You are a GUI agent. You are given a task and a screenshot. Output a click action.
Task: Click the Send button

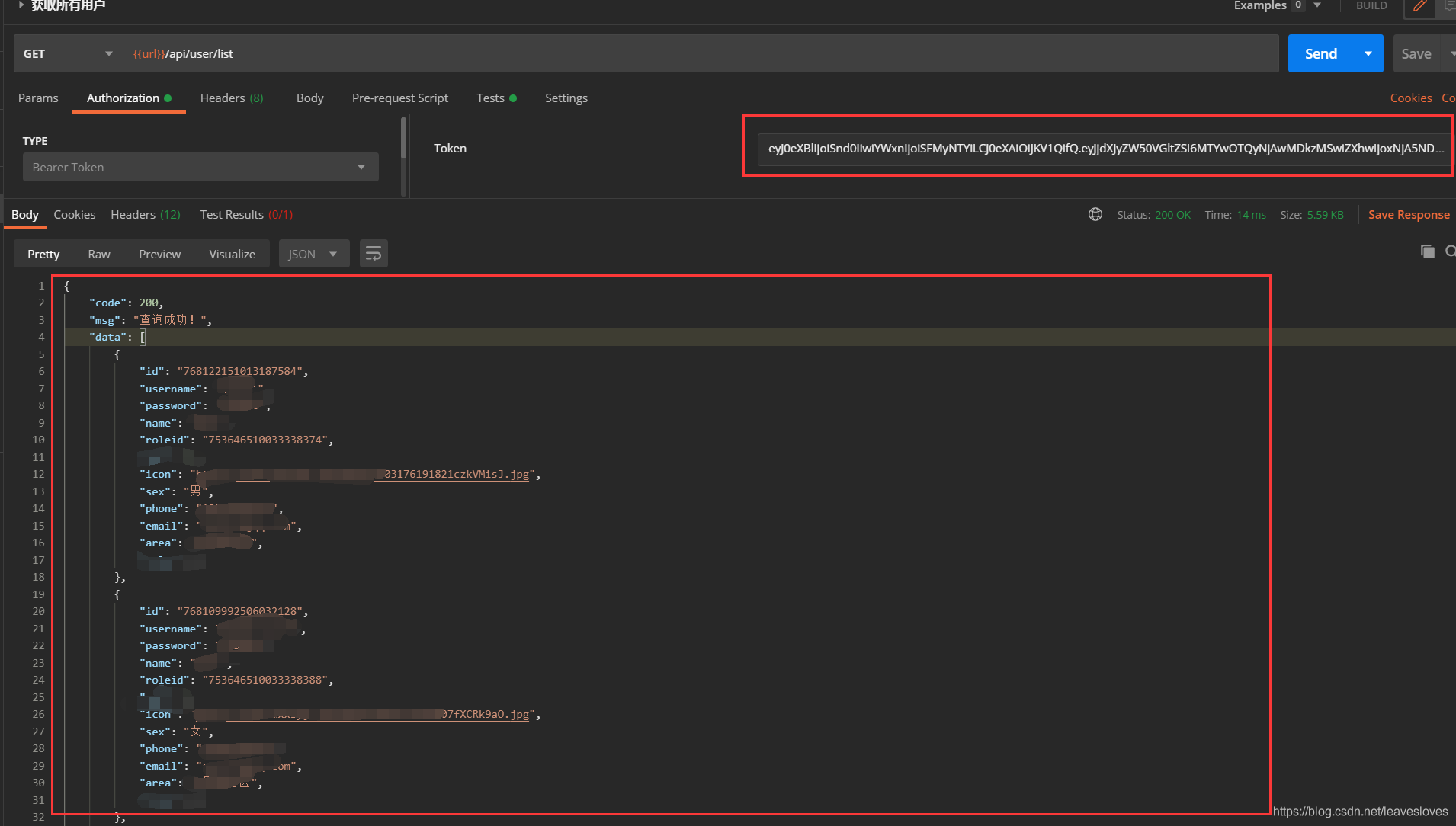[x=1321, y=53]
